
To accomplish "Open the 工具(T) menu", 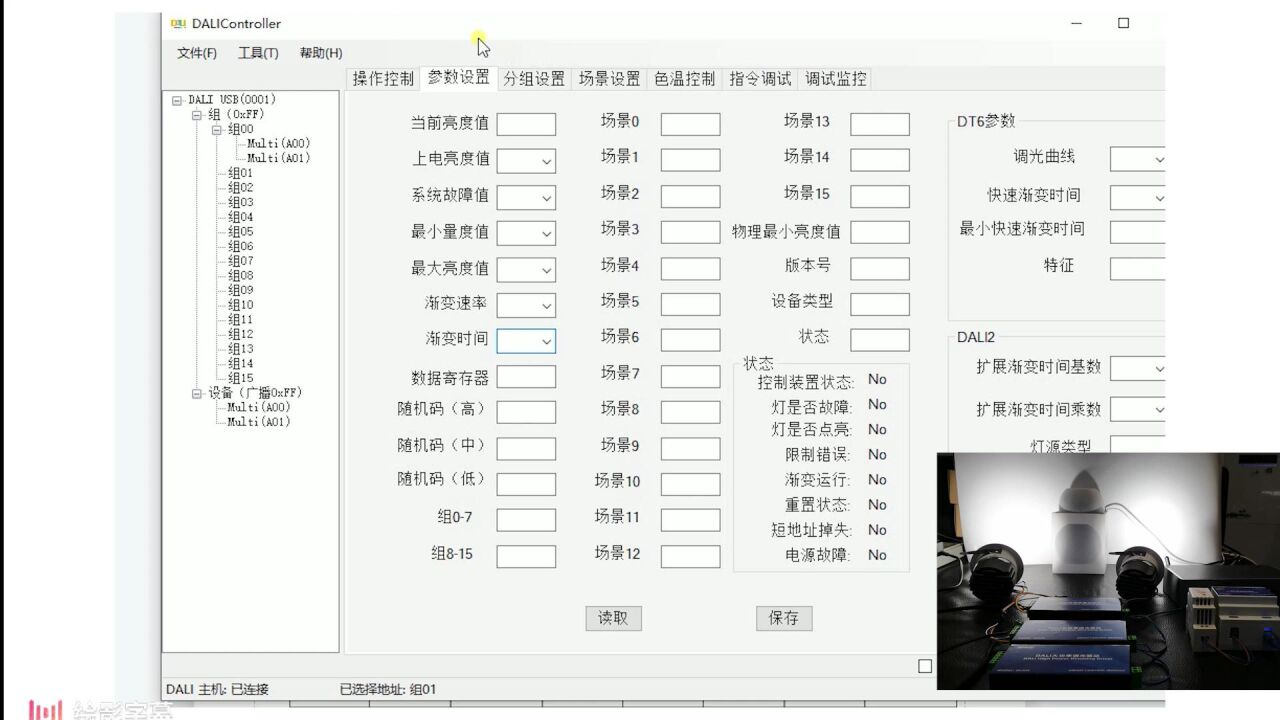I will click(257, 52).
